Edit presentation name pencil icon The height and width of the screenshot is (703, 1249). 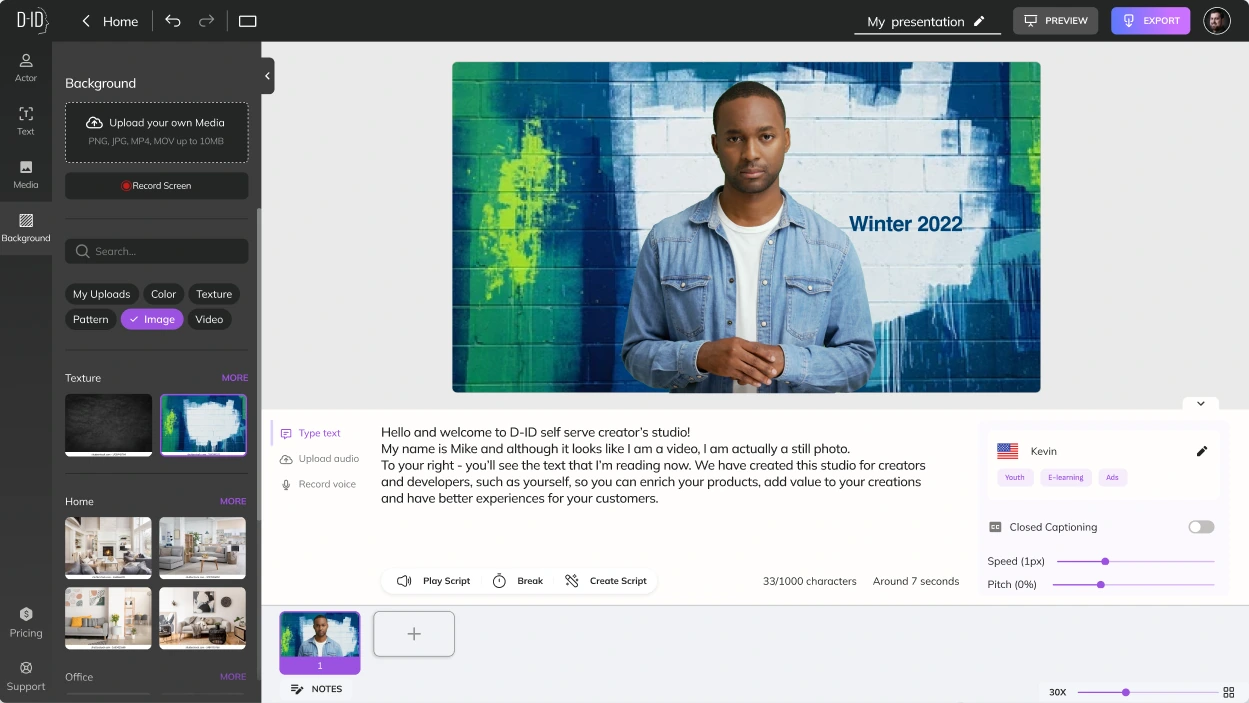(979, 21)
